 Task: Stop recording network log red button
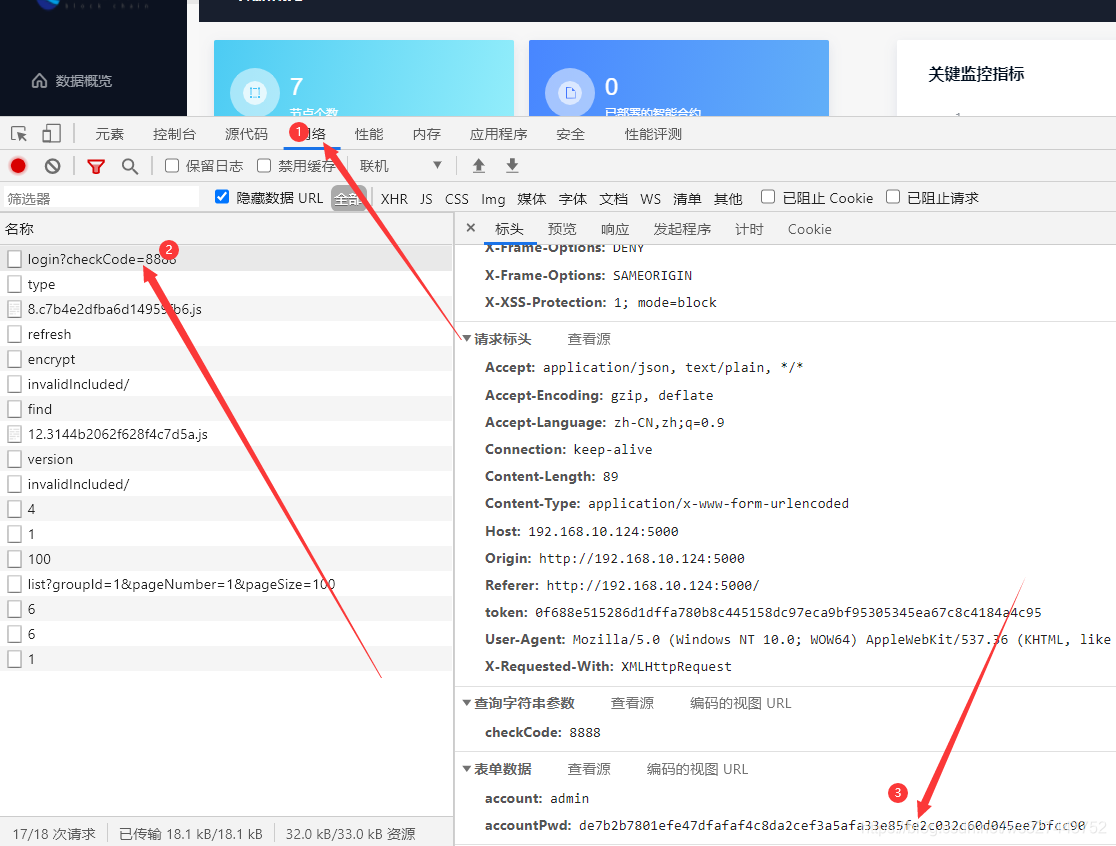click(x=18, y=166)
